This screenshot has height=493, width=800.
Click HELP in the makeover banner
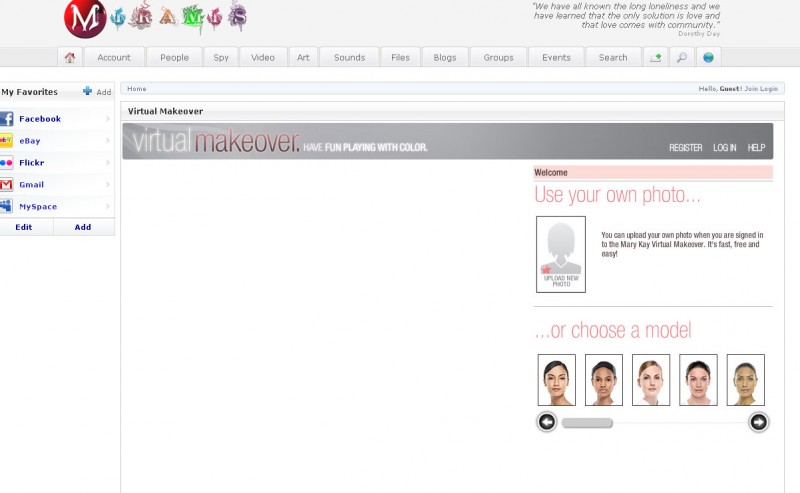[x=756, y=147]
